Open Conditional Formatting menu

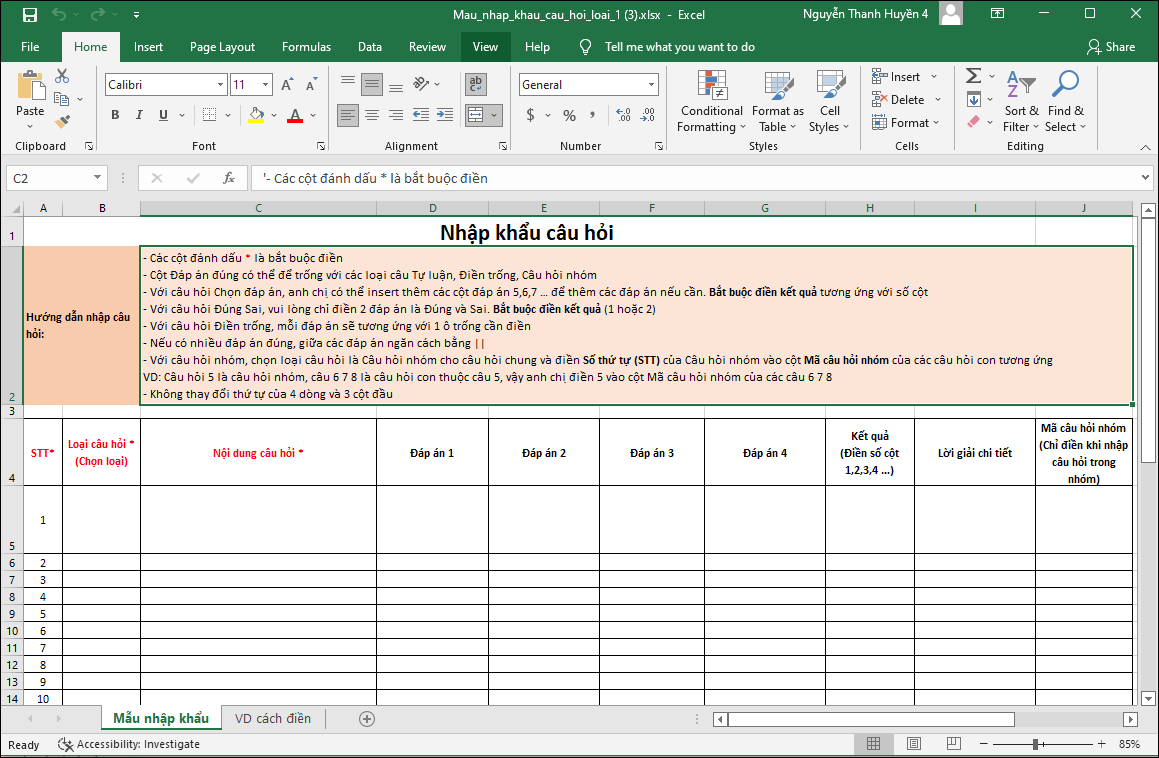[x=711, y=102]
